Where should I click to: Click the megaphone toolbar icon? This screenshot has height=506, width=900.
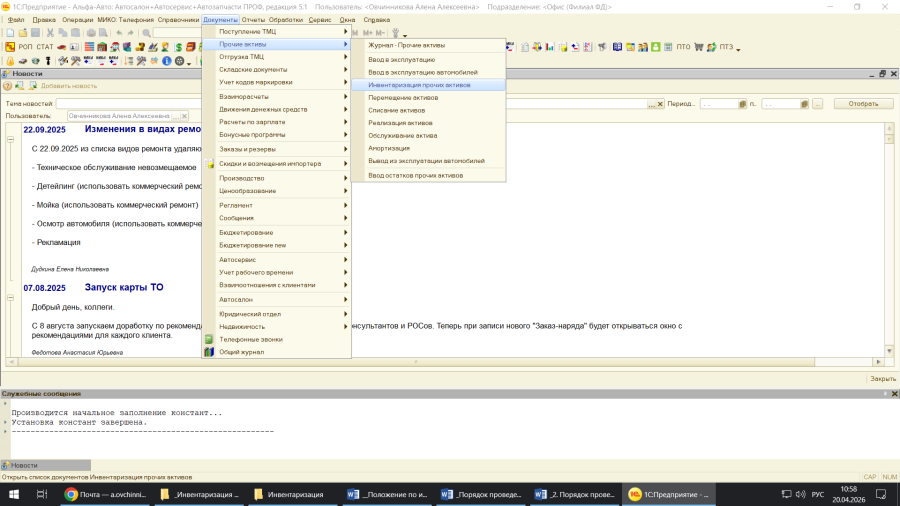602,47
